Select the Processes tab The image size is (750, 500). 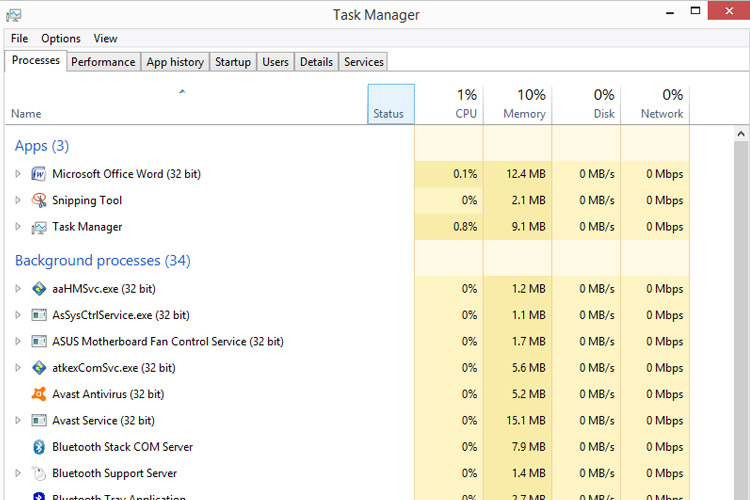click(35, 61)
